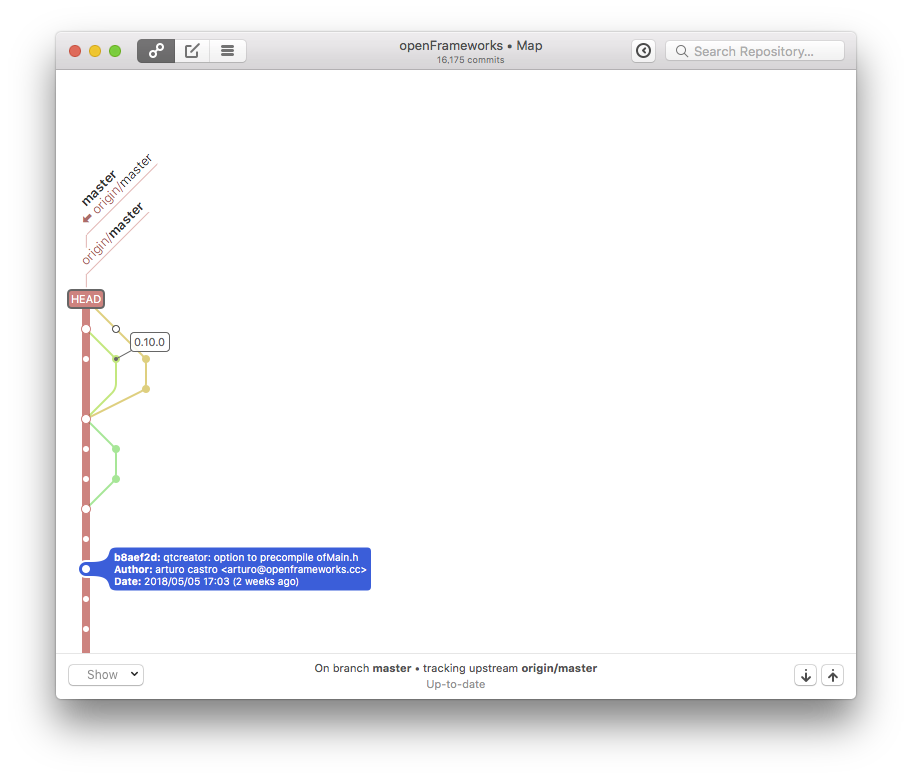This screenshot has width=912, height=779.
Task: Select the first commit node below HEAD
Action: coord(86,329)
